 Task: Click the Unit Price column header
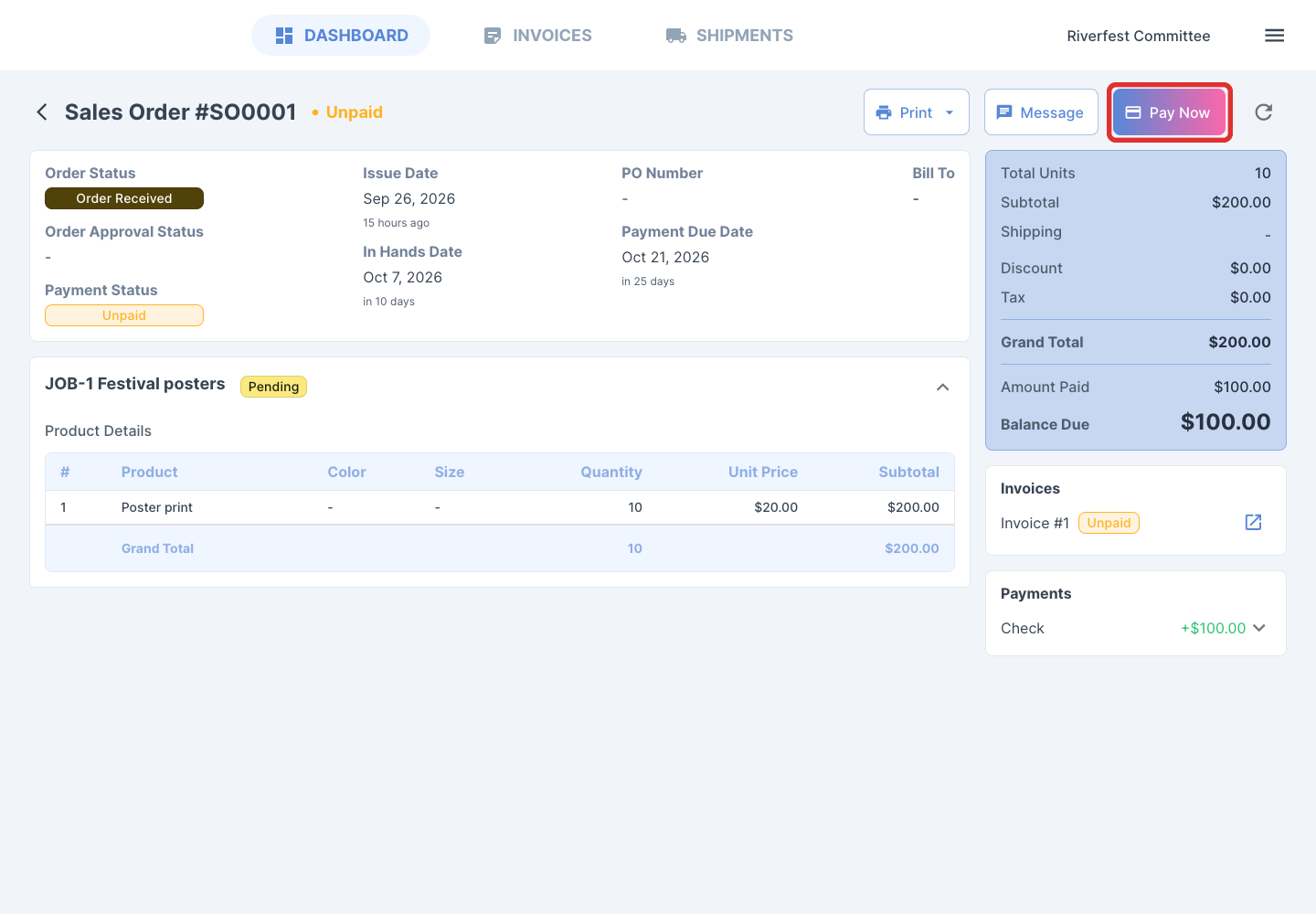click(763, 472)
